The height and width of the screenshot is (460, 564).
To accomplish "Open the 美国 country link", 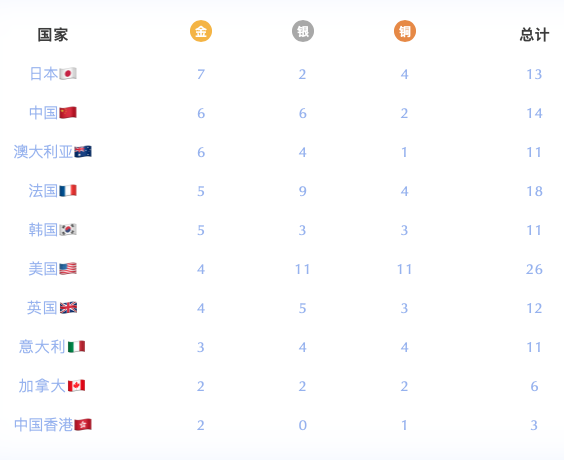I will click(x=44, y=269).
